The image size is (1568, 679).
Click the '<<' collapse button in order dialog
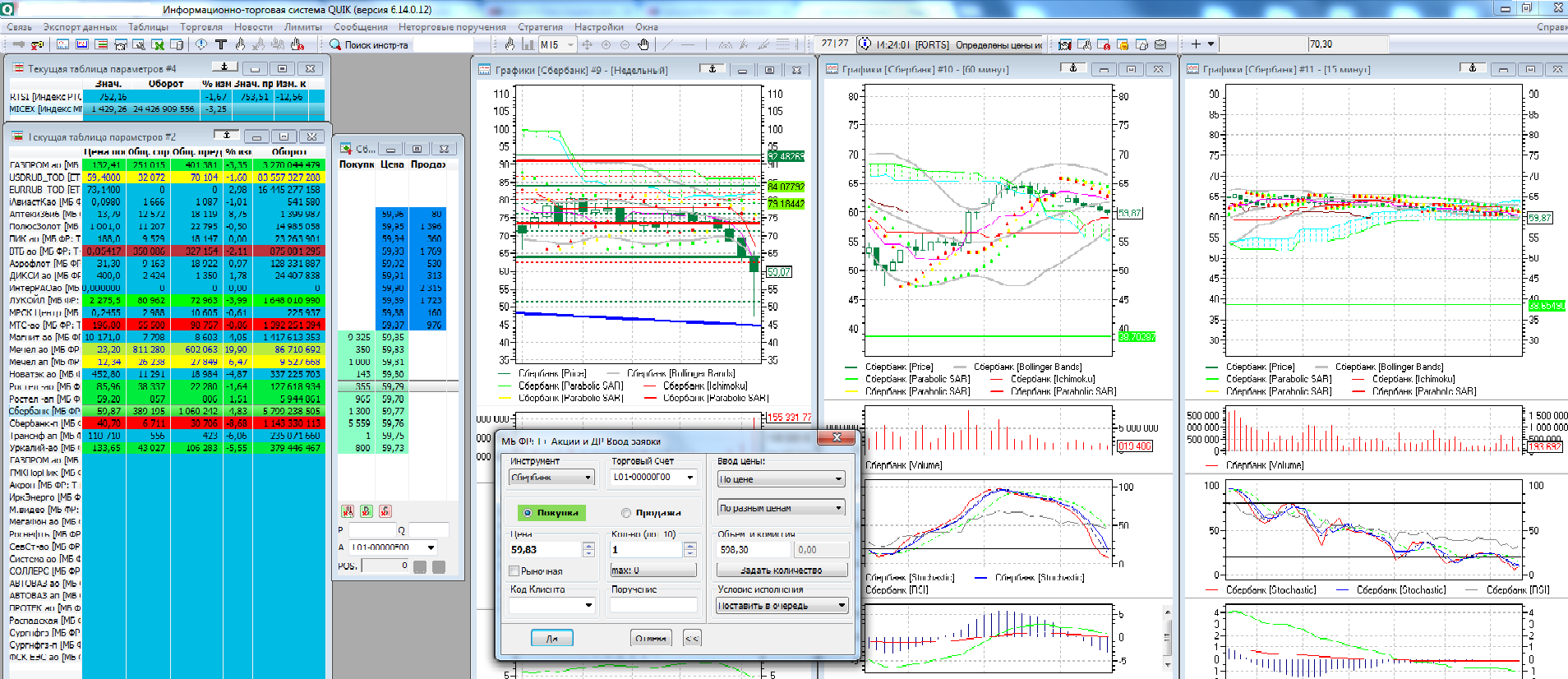click(x=692, y=638)
